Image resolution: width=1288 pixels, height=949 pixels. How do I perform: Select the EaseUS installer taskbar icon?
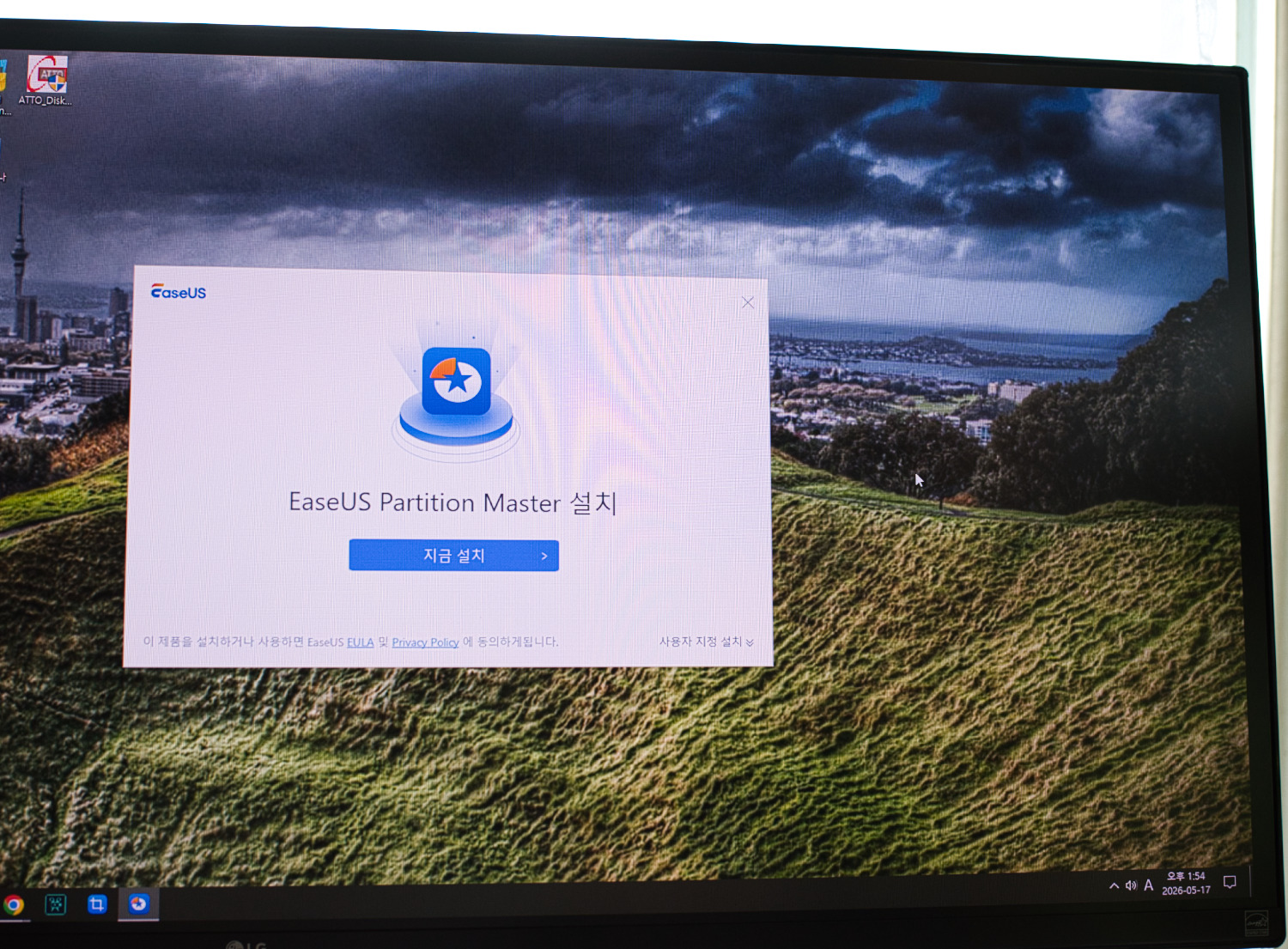138,903
